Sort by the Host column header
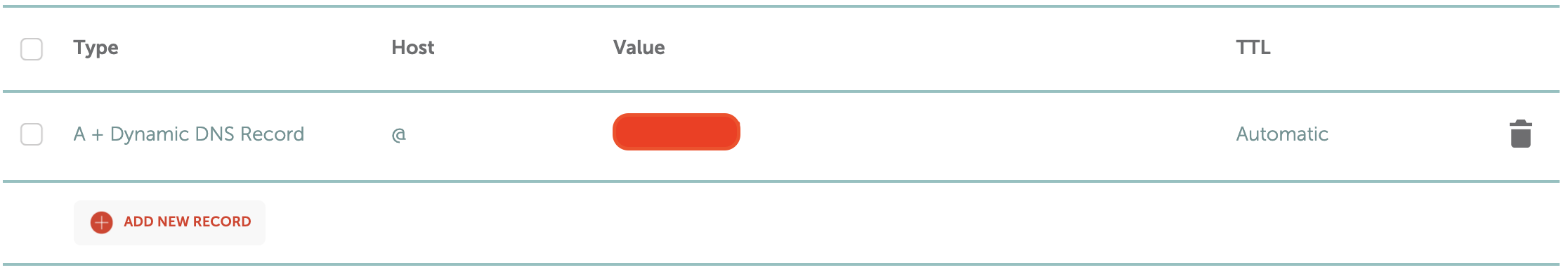The height and width of the screenshot is (270, 1568). click(413, 47)
